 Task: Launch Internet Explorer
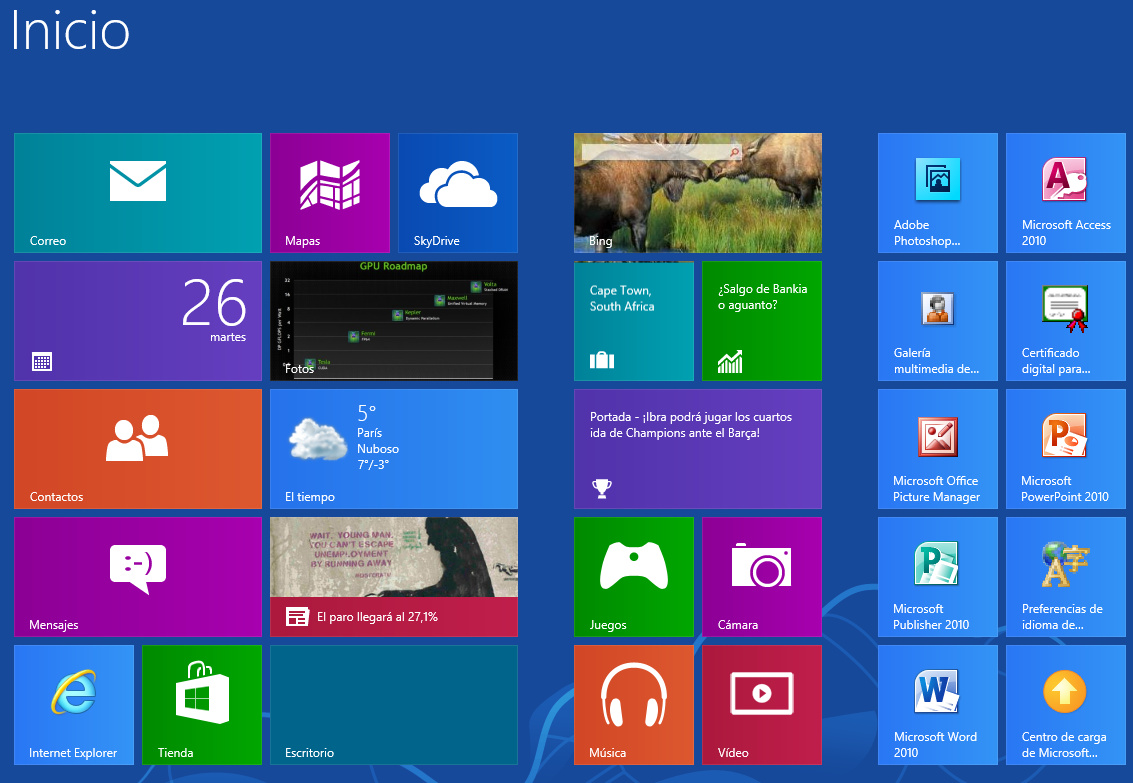(x=74, y=705)
